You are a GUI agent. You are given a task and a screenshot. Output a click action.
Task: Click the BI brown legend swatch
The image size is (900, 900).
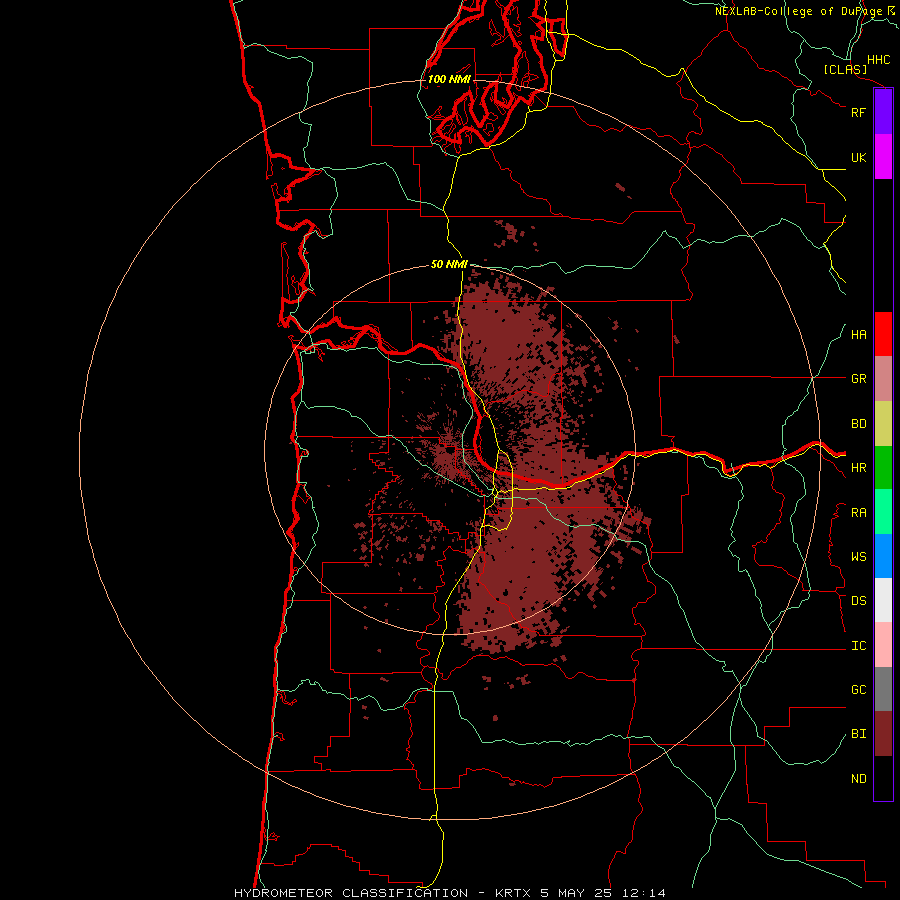883,734
